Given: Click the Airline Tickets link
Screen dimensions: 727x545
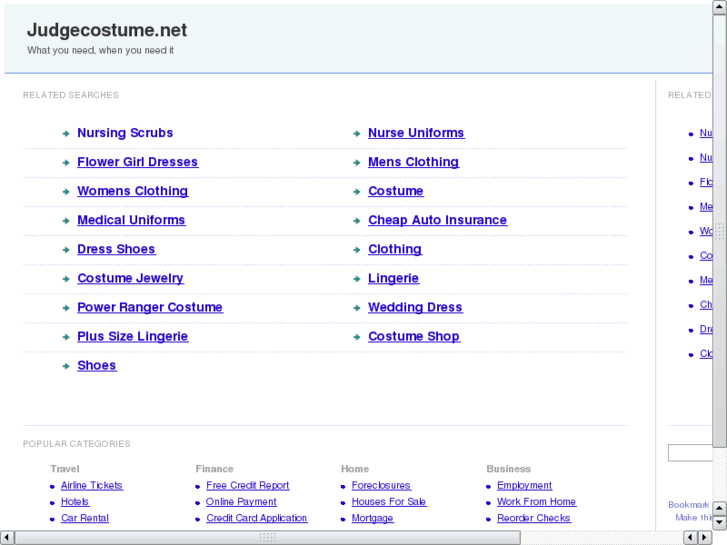Looking at the screenshot, I should [x=92, y=485].
